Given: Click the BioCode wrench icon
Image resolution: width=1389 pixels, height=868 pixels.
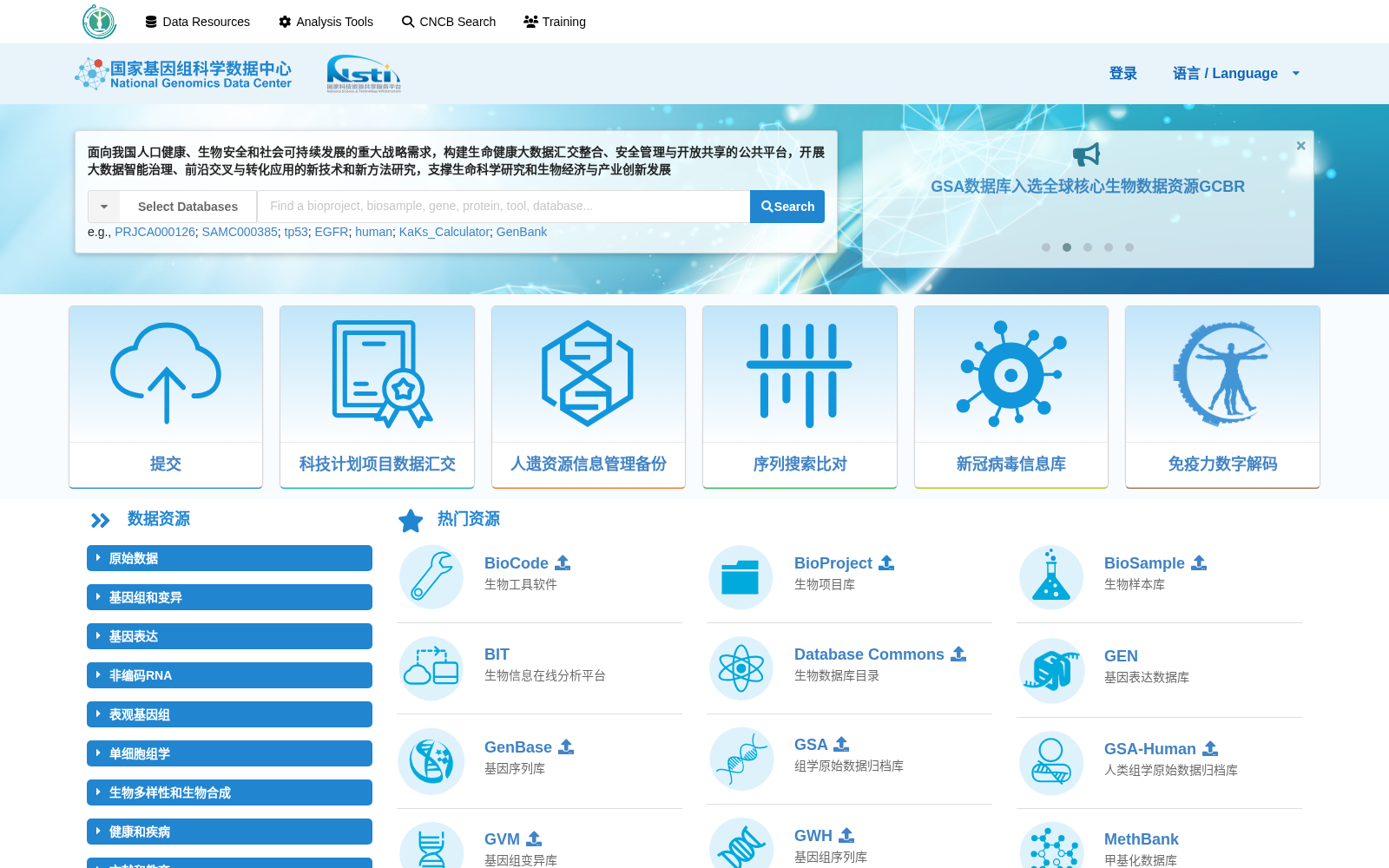Looking at the screenshot, I should click(431, 577).
